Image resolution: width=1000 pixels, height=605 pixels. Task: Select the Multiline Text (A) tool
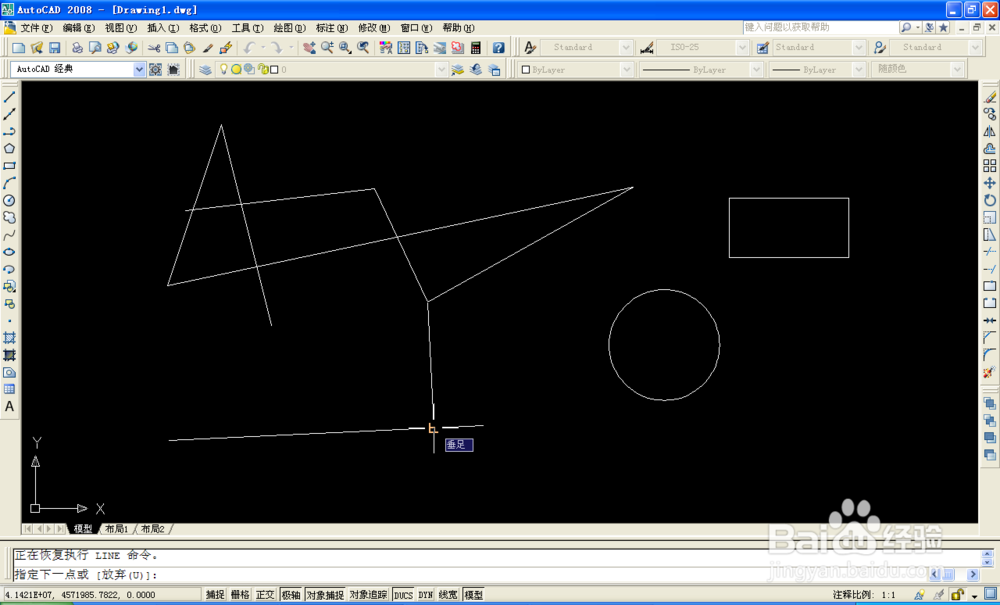[x=10, y=407]
